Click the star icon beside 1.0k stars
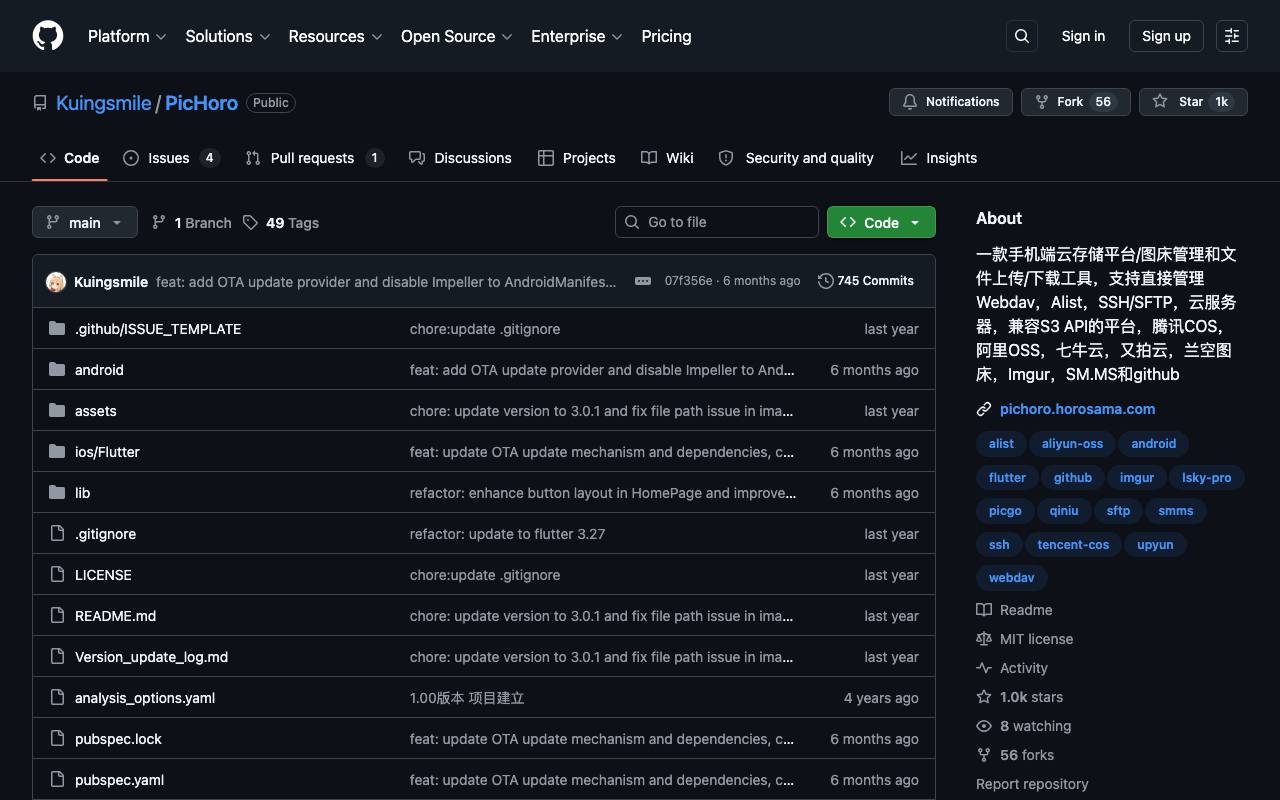The image size is (1280, 800). pos(984,697)
